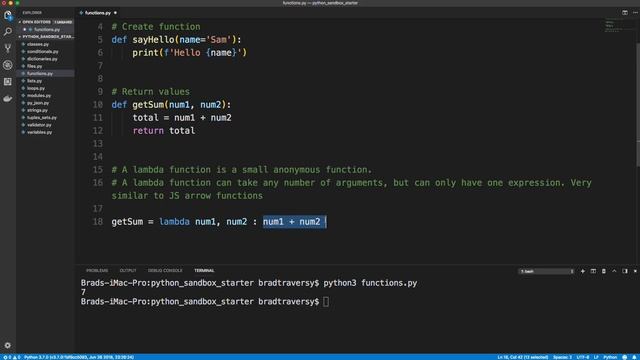This screenshot has width=640, height=360.
Task: Open files.py in the file explorer
Action: coord(35,66)
